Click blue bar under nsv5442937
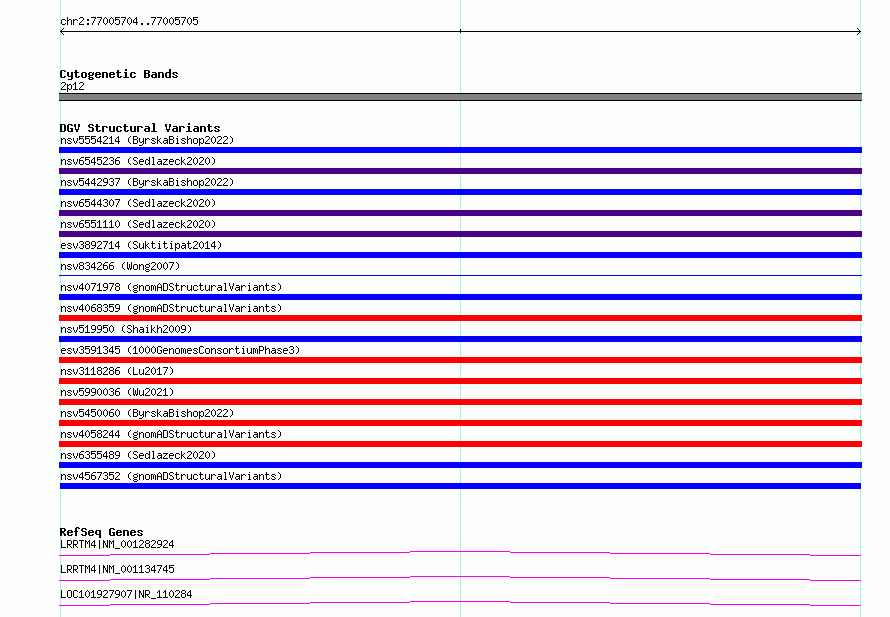The height and width of the screenshot is (617, 890). (460, 192)
